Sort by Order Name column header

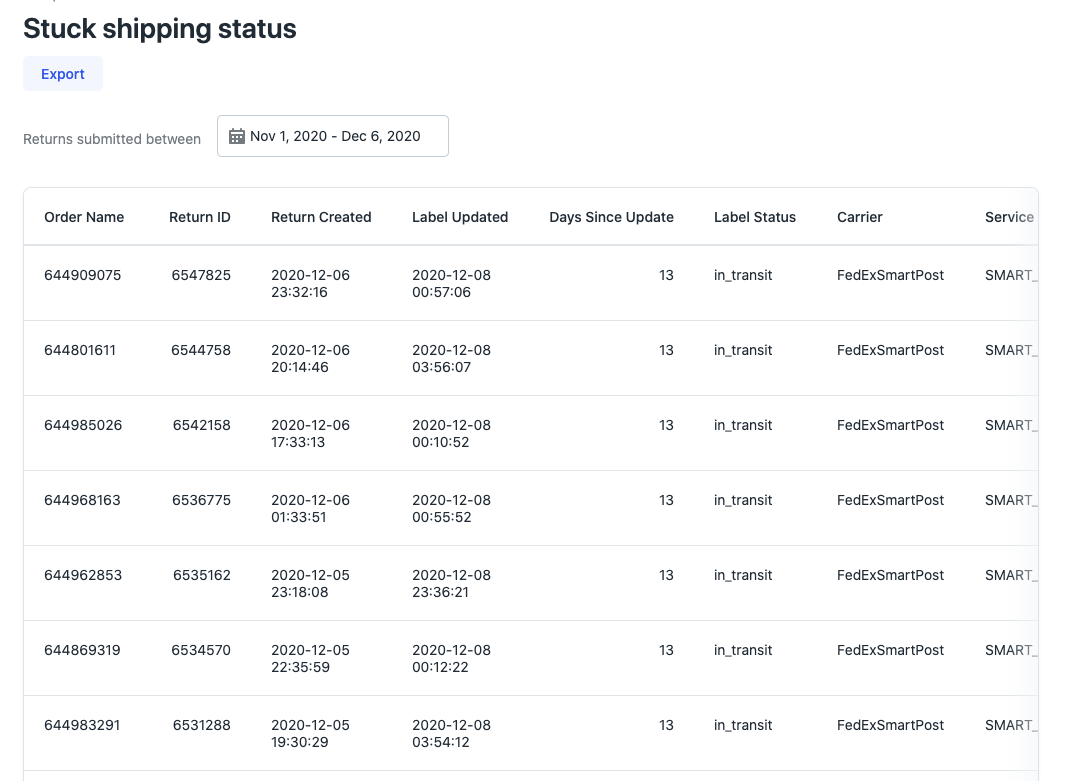tap(84, 217)
